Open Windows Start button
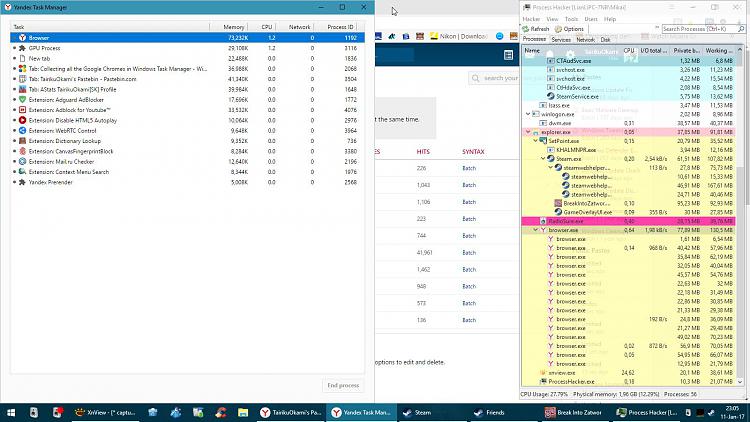Viewport: 750px width, 422px height. pyautogui.click(x=11, y=412)
